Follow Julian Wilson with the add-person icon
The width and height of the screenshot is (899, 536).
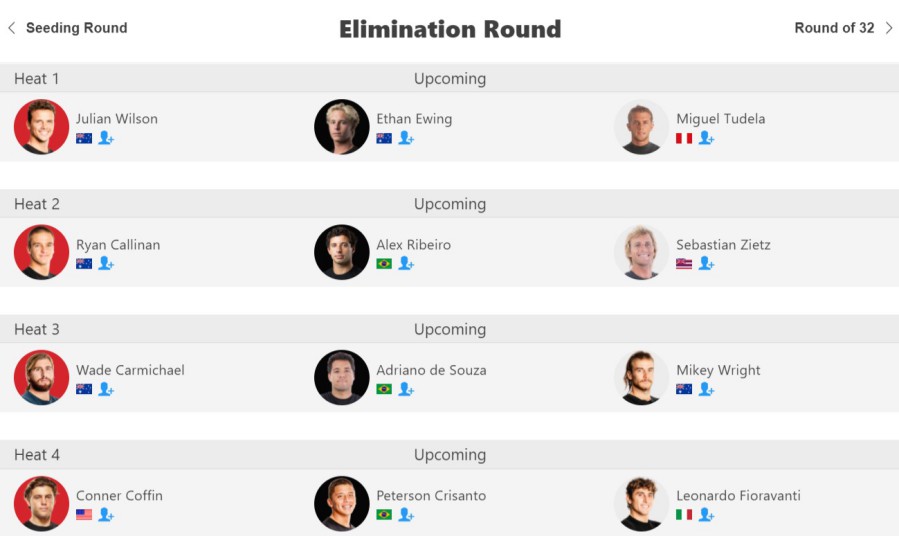pos(106,138)
